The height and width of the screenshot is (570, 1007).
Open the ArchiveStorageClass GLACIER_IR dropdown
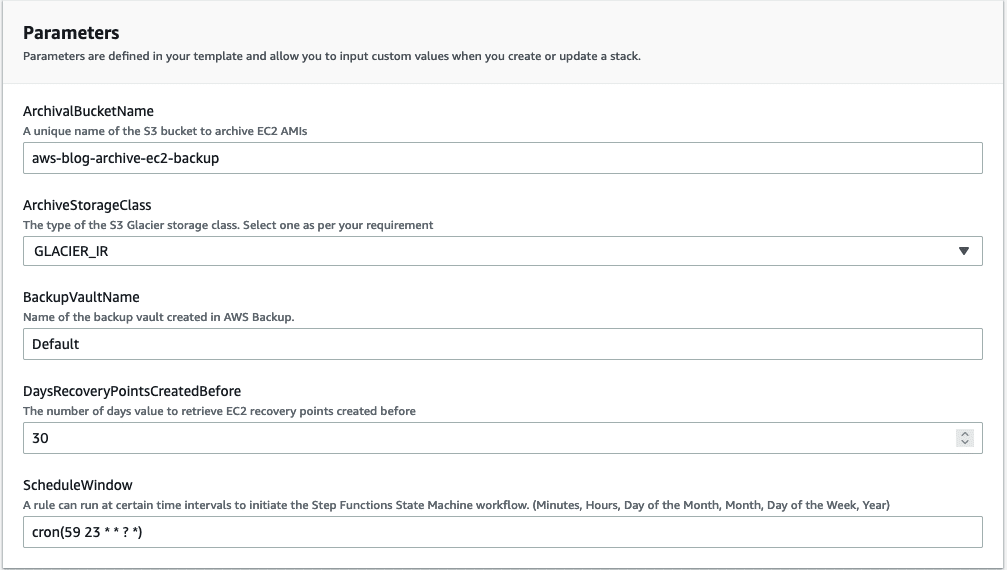(x=503, y=251)
